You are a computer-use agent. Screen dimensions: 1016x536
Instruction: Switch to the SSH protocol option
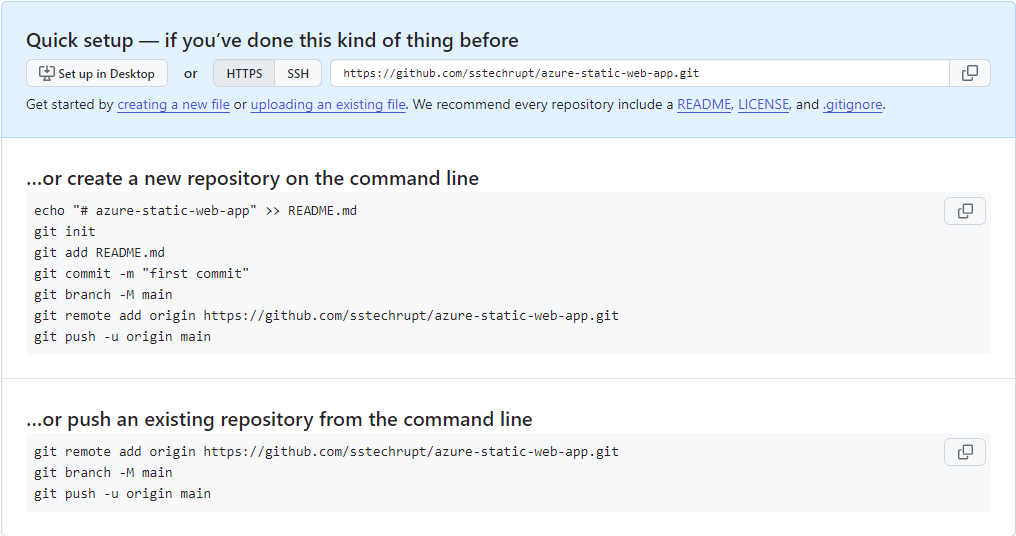(x=298, y=73)
